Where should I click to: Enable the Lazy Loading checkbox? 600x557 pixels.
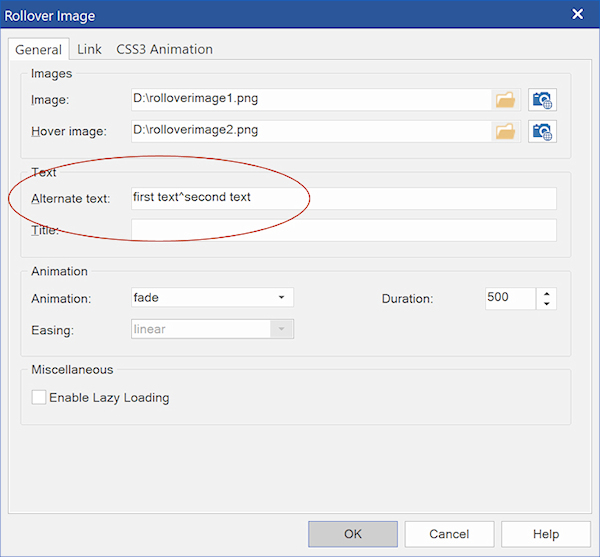[39, 398]
